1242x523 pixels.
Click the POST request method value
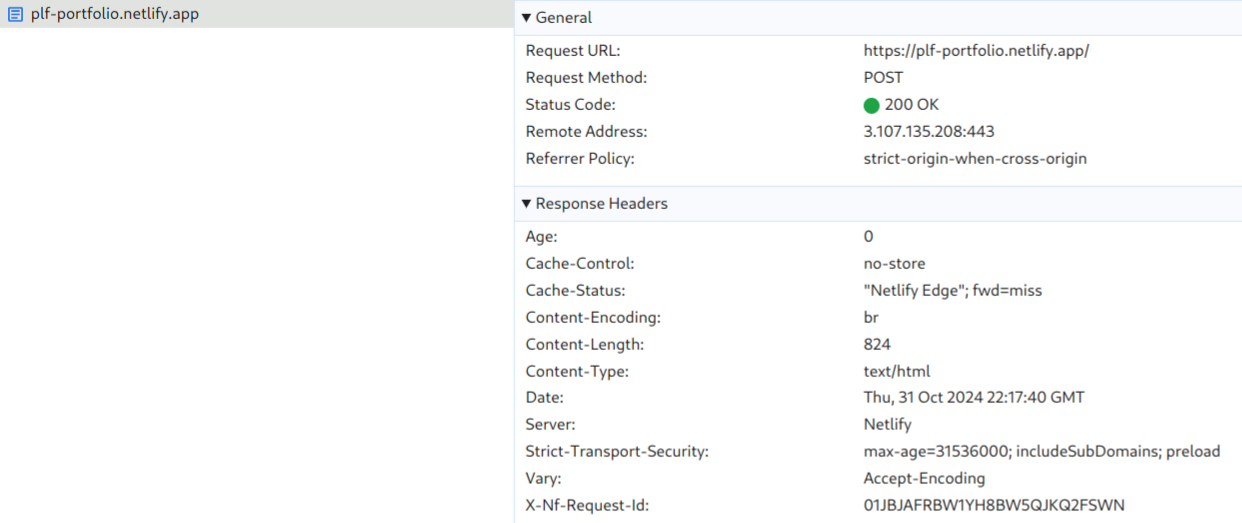tap(883, 78)
